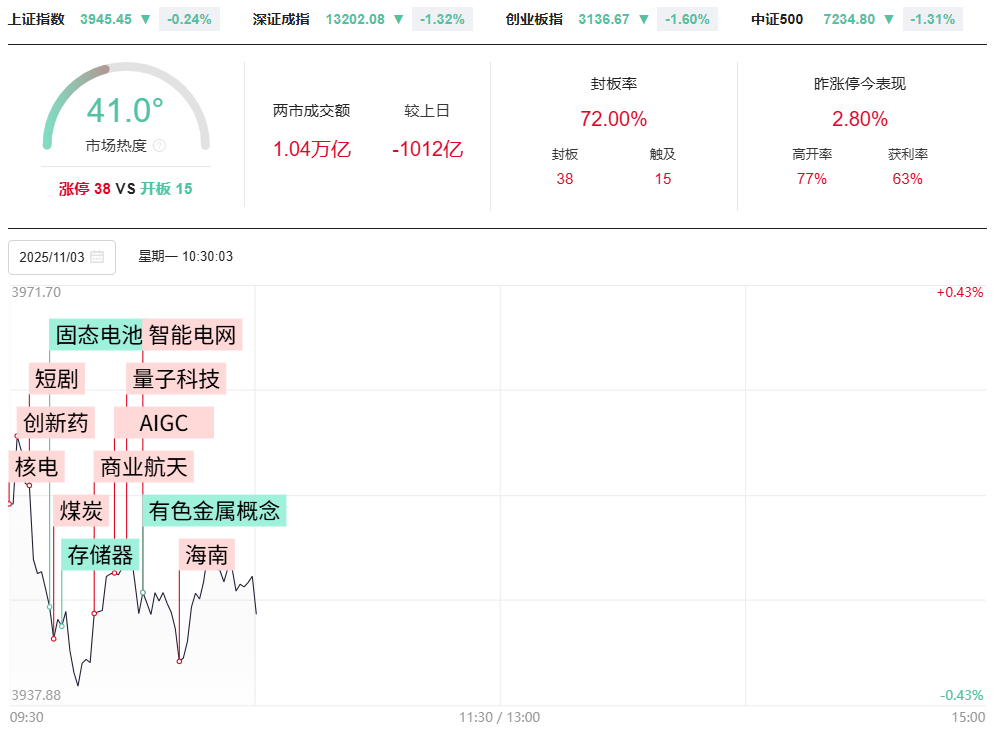
Task: Click the 上证指数 index name
Action: (36, 19)
